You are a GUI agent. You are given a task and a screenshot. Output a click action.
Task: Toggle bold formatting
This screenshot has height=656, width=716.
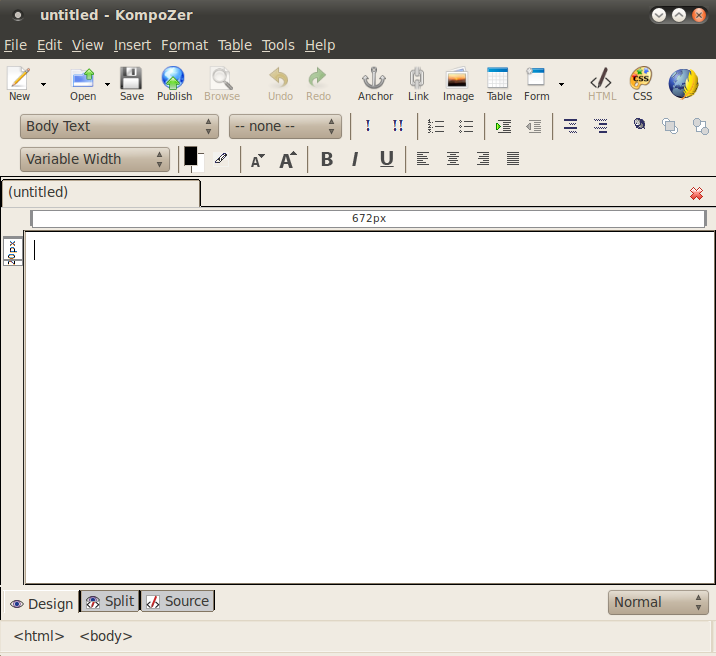pos(326,159)
